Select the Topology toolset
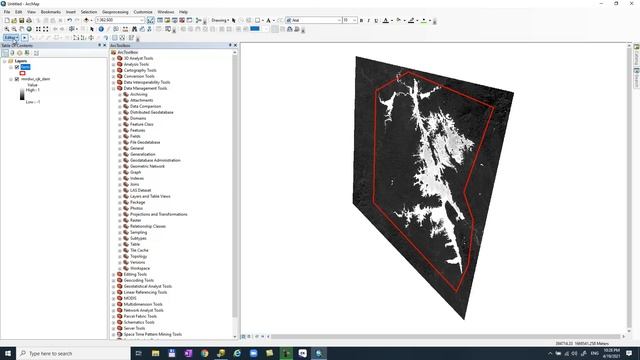 point(138,256)
